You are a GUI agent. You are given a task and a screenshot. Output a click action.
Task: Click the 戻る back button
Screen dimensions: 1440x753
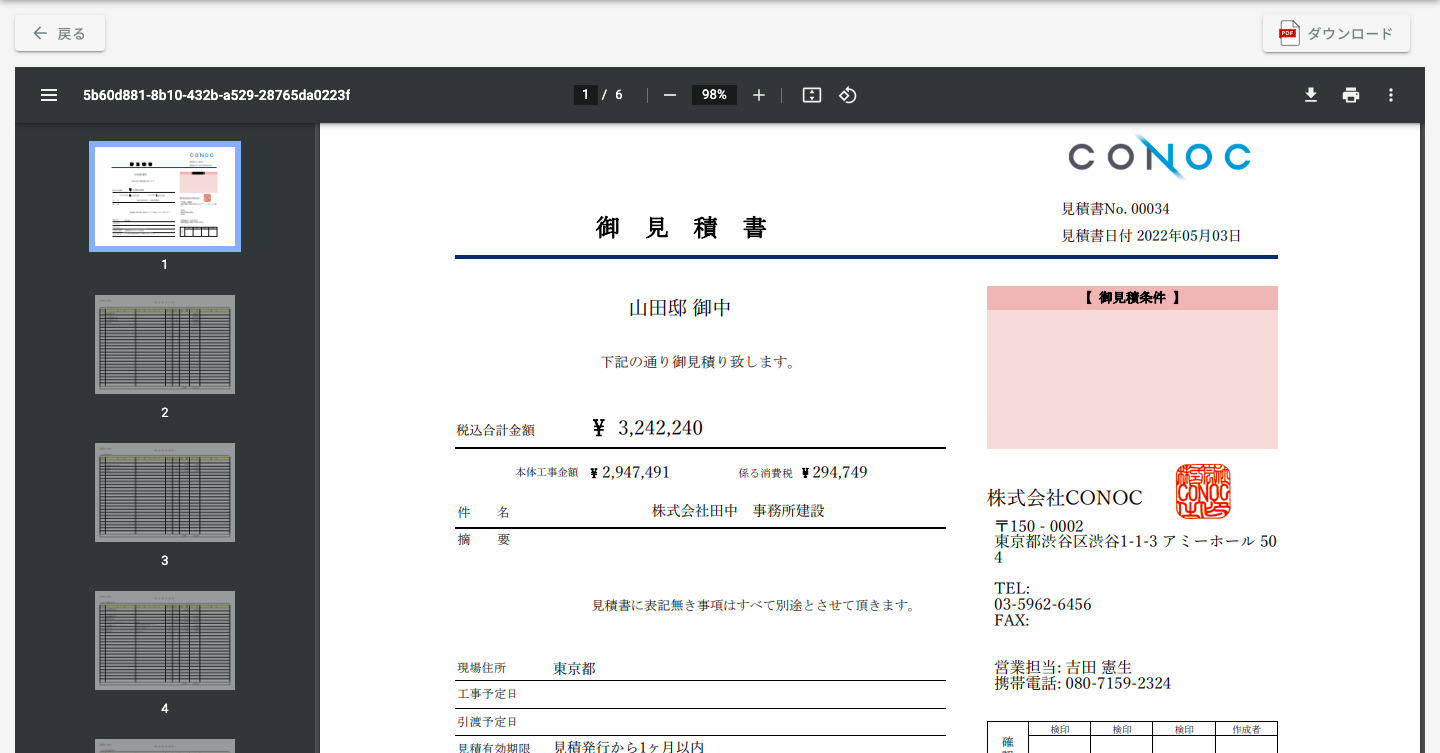[x=60, y=33]
